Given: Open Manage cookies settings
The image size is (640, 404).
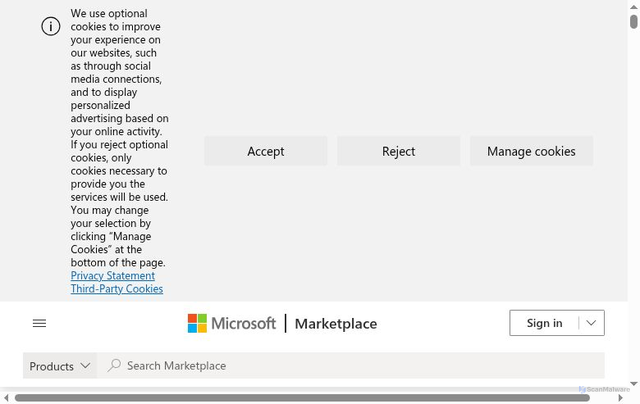Looking at the screenshot, I should click(x=531, y=151).
